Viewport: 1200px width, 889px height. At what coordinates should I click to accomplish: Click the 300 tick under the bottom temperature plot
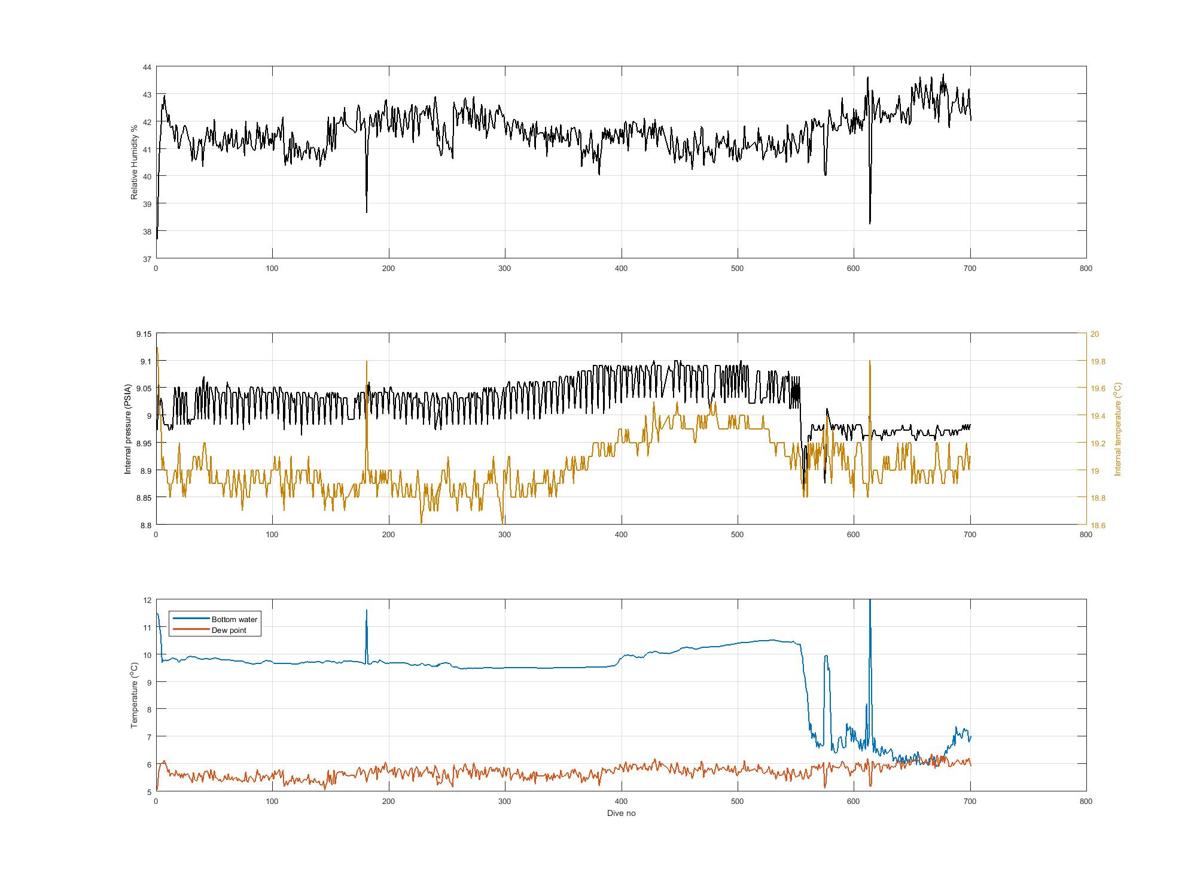coord(505,801)
